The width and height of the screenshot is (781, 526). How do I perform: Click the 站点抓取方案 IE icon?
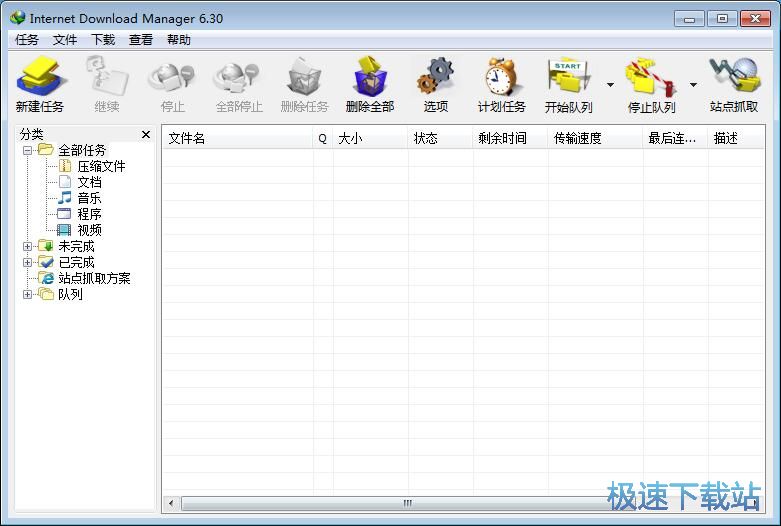click(46, 278)
